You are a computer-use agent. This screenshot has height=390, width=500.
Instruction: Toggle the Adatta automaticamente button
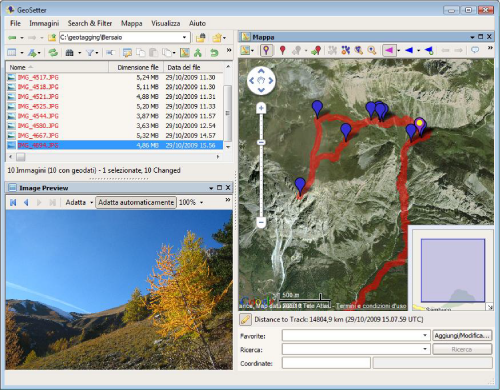136,202
